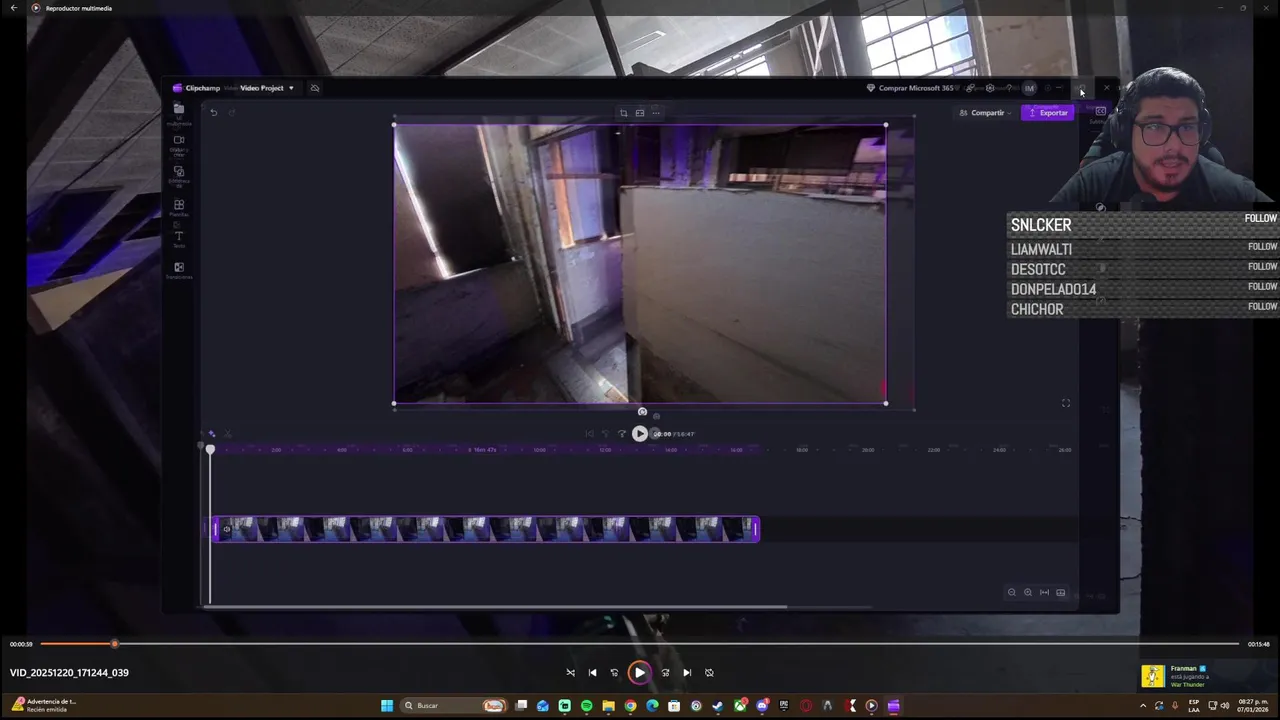Skip forward thirty seconds in media player
The height and width of the screenshot is (720, 1280).
(x=665, y=673)
